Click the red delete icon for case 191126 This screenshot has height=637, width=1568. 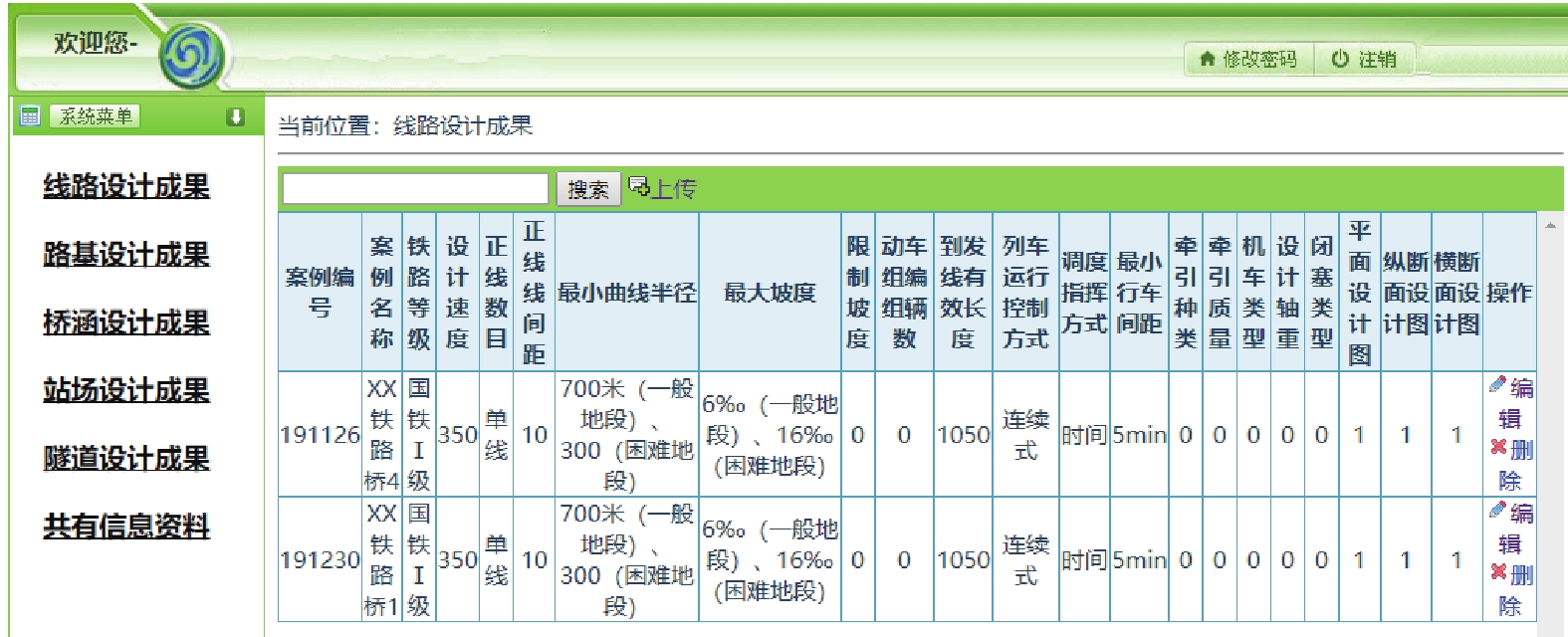[x=1497, y=448]
